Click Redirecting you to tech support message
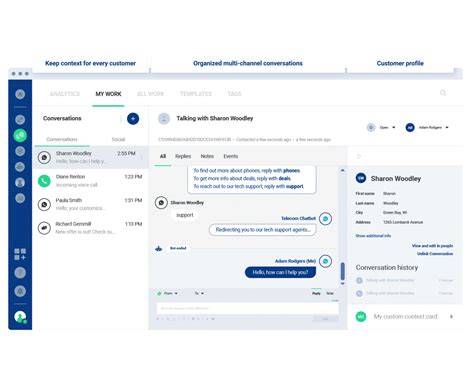The width and height of the screenshot is (474, 387). (x=263, y=230)
